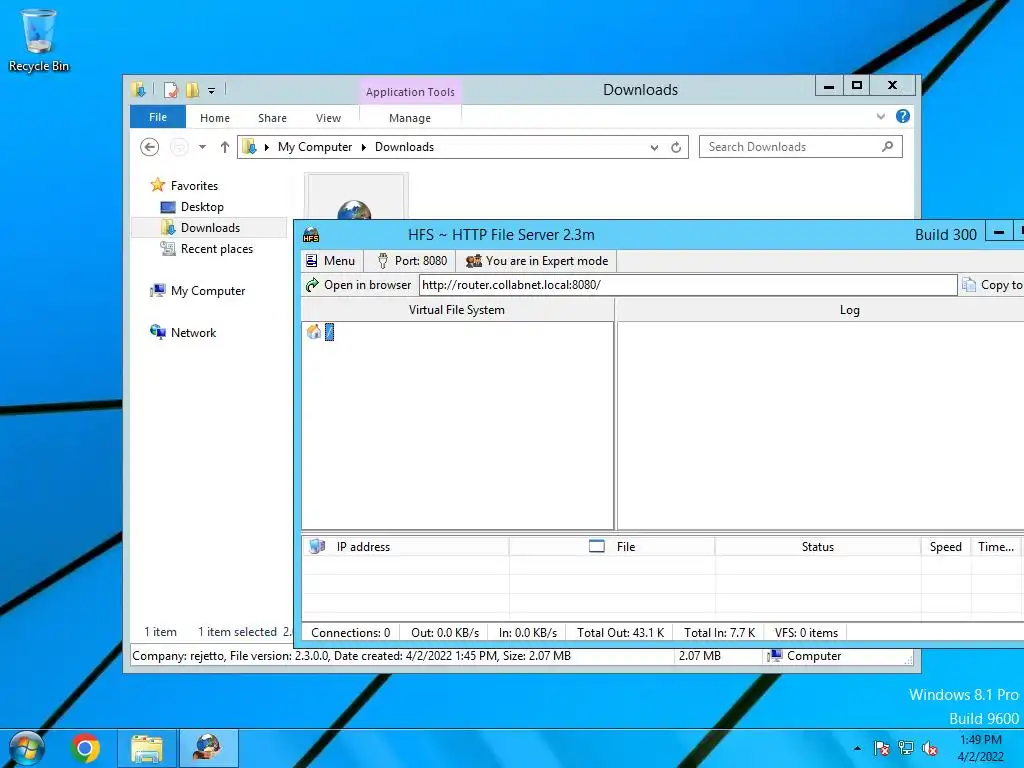The image size is (1024, 768).
Task: Switch to HFS taskbar button
Action: 208,748
